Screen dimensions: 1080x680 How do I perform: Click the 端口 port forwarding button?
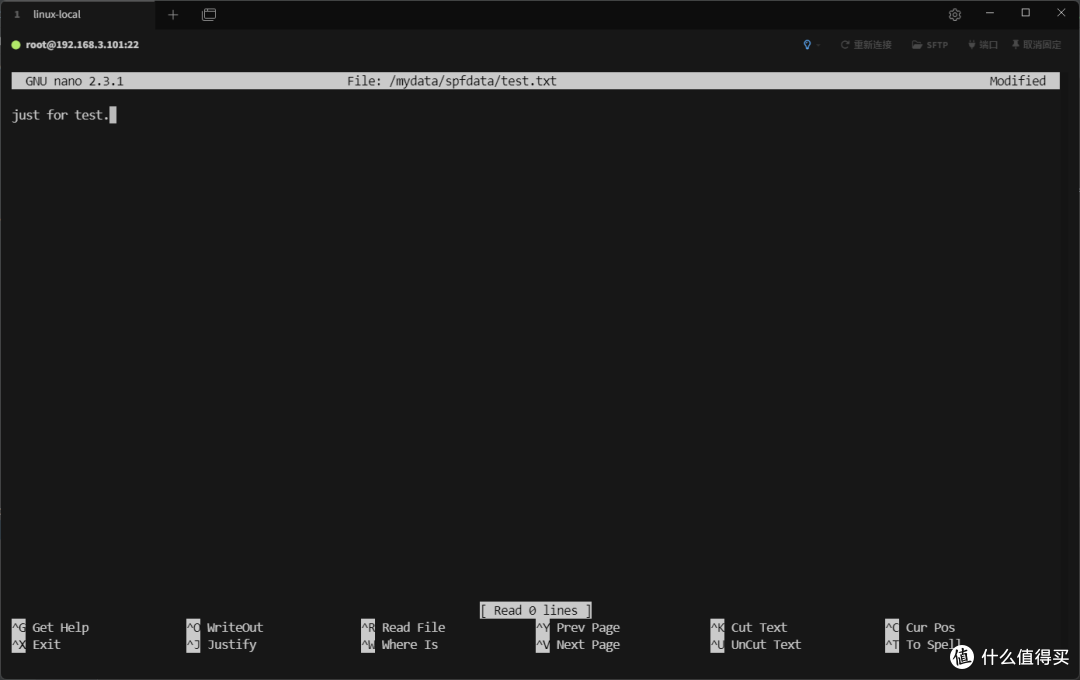point(983,45)
